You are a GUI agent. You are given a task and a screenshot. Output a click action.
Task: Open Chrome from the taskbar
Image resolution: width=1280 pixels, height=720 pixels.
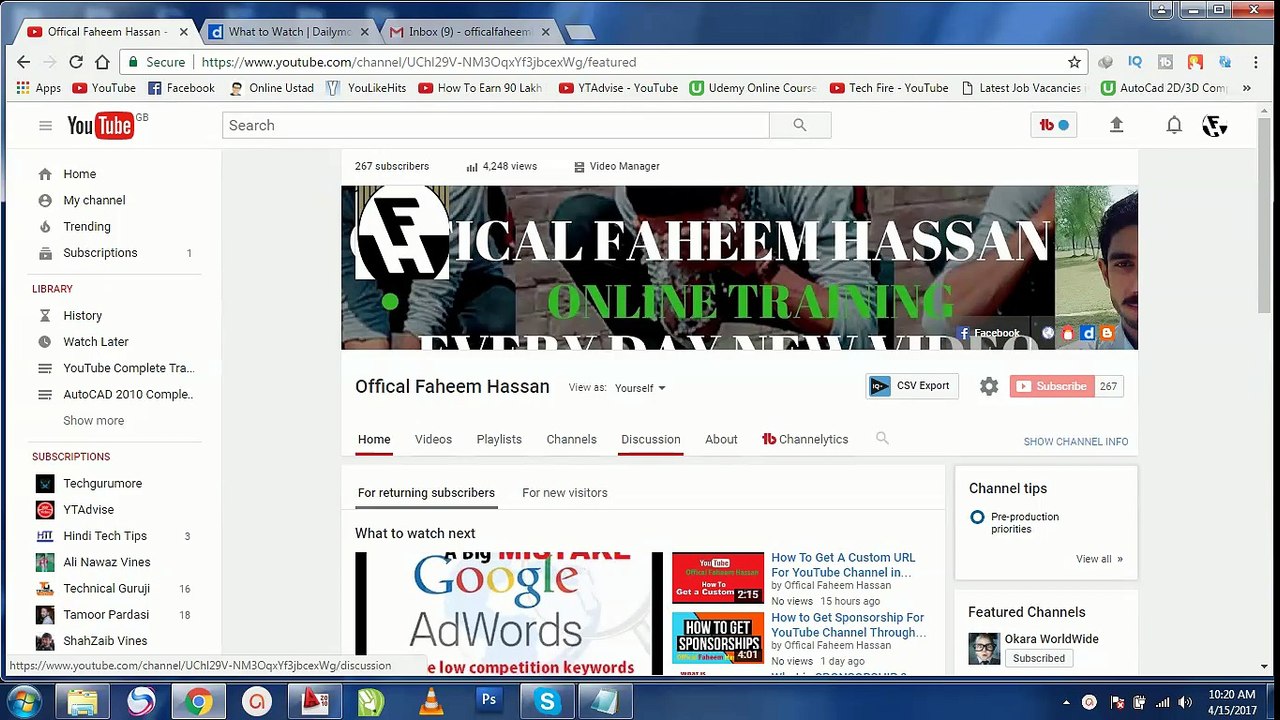click(x=198, y=702)
